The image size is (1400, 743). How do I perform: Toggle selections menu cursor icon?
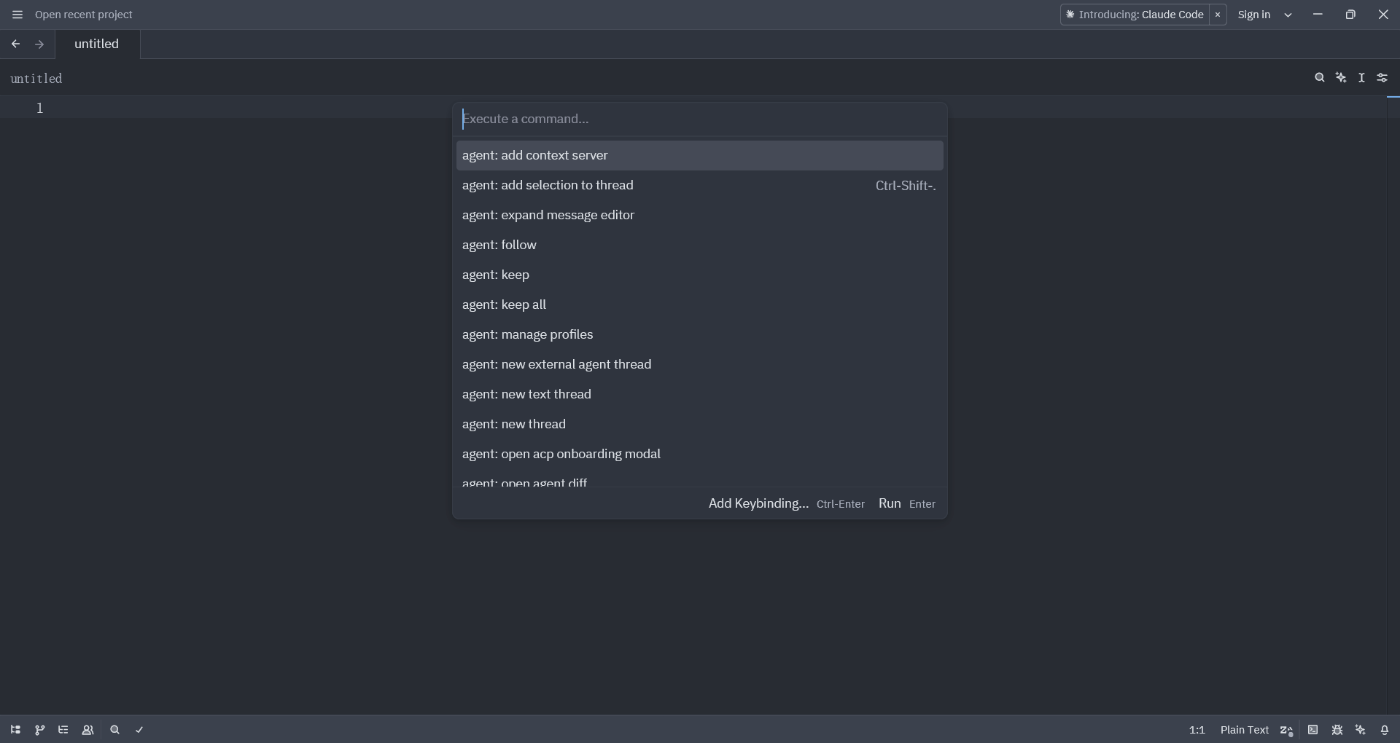coord(1361,78)
